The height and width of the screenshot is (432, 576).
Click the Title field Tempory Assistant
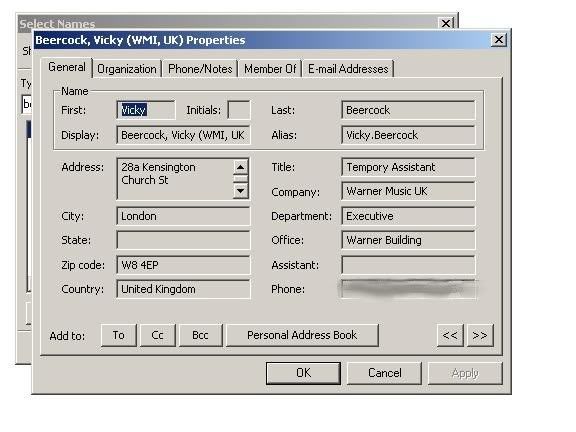point(408,167)
